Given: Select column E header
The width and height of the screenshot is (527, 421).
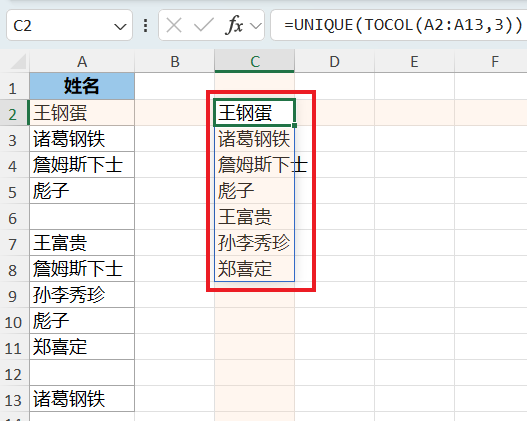Looking at the screenshot, I should coord(414,61).
